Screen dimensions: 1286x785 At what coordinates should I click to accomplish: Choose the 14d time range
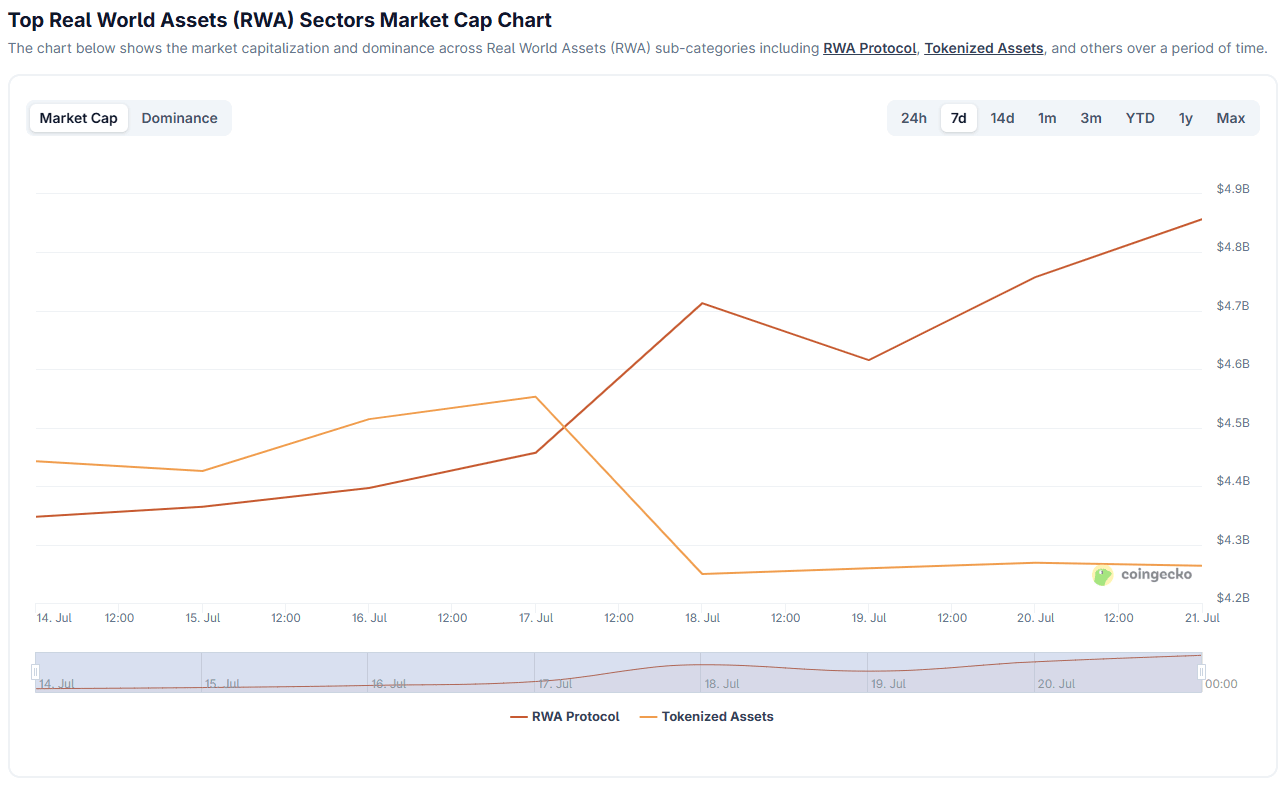[1003, 118]
